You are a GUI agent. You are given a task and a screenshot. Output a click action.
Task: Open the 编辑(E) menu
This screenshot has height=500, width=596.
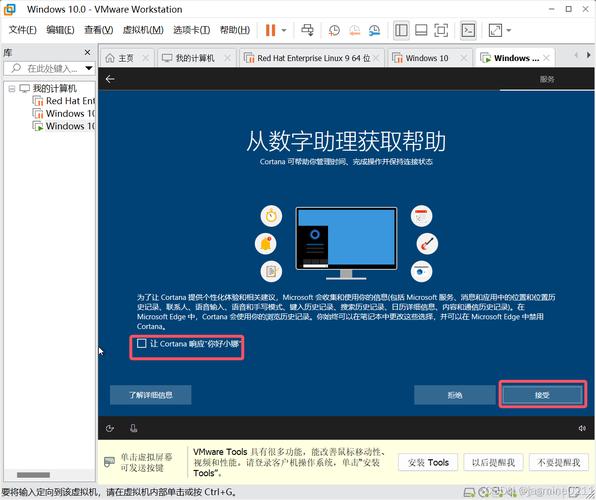(x=60, y=30)
